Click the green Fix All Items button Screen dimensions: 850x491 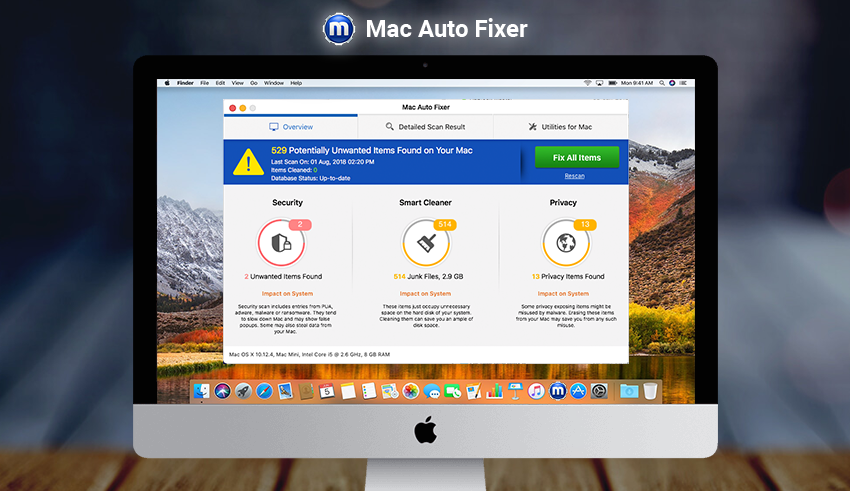point(577,157)
